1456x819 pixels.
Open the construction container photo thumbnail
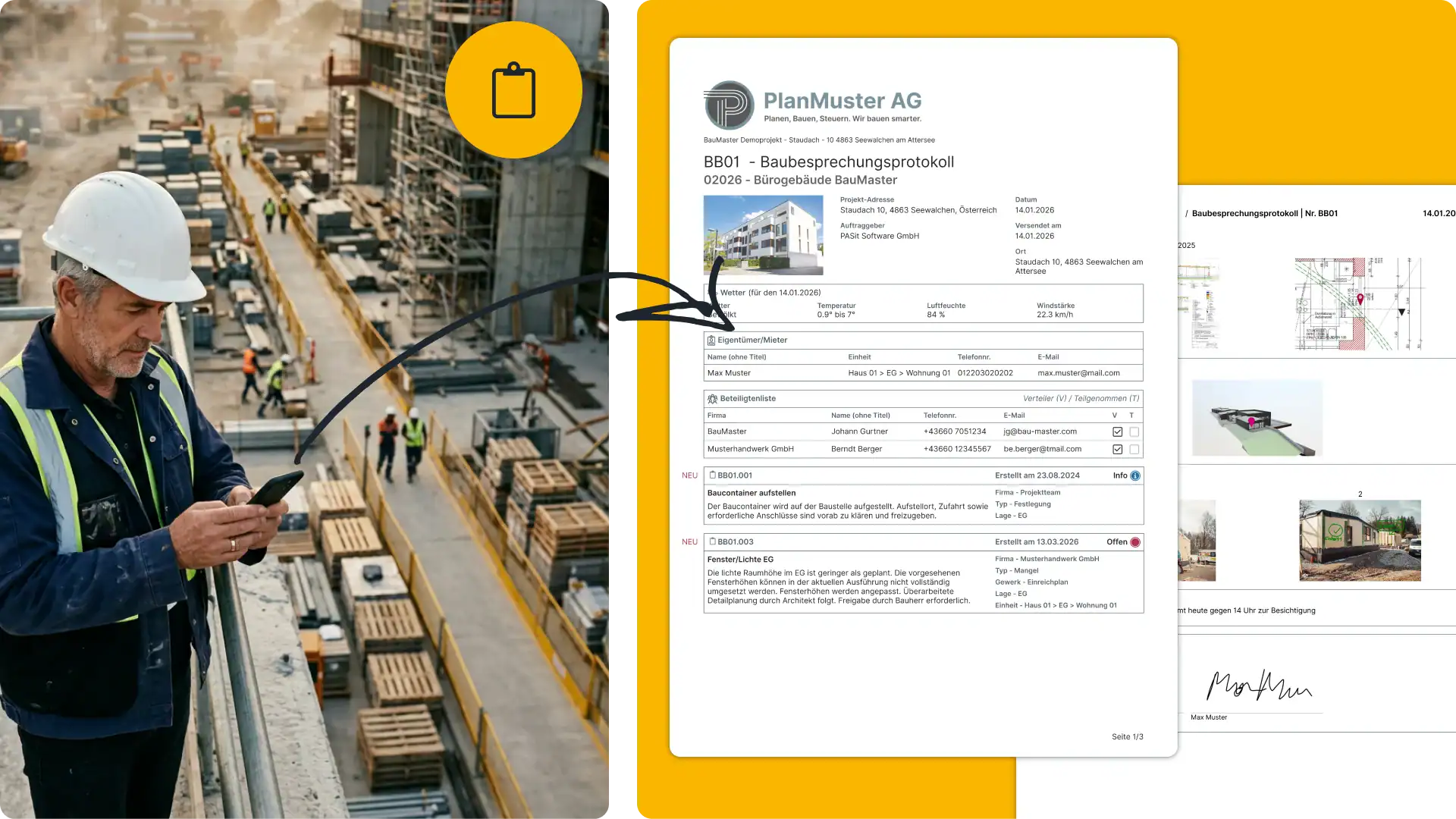pos(1360,541)
